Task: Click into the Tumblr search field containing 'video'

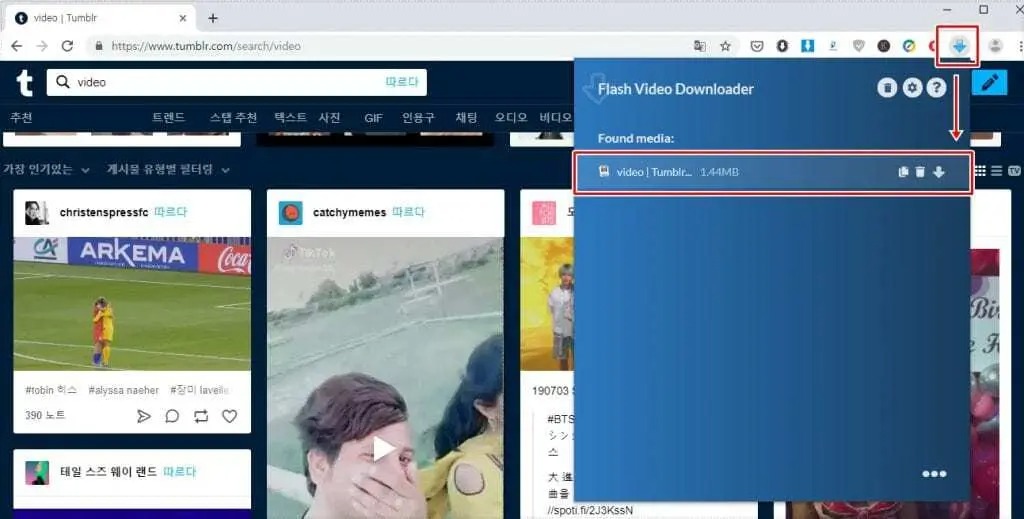Action: 236,82
